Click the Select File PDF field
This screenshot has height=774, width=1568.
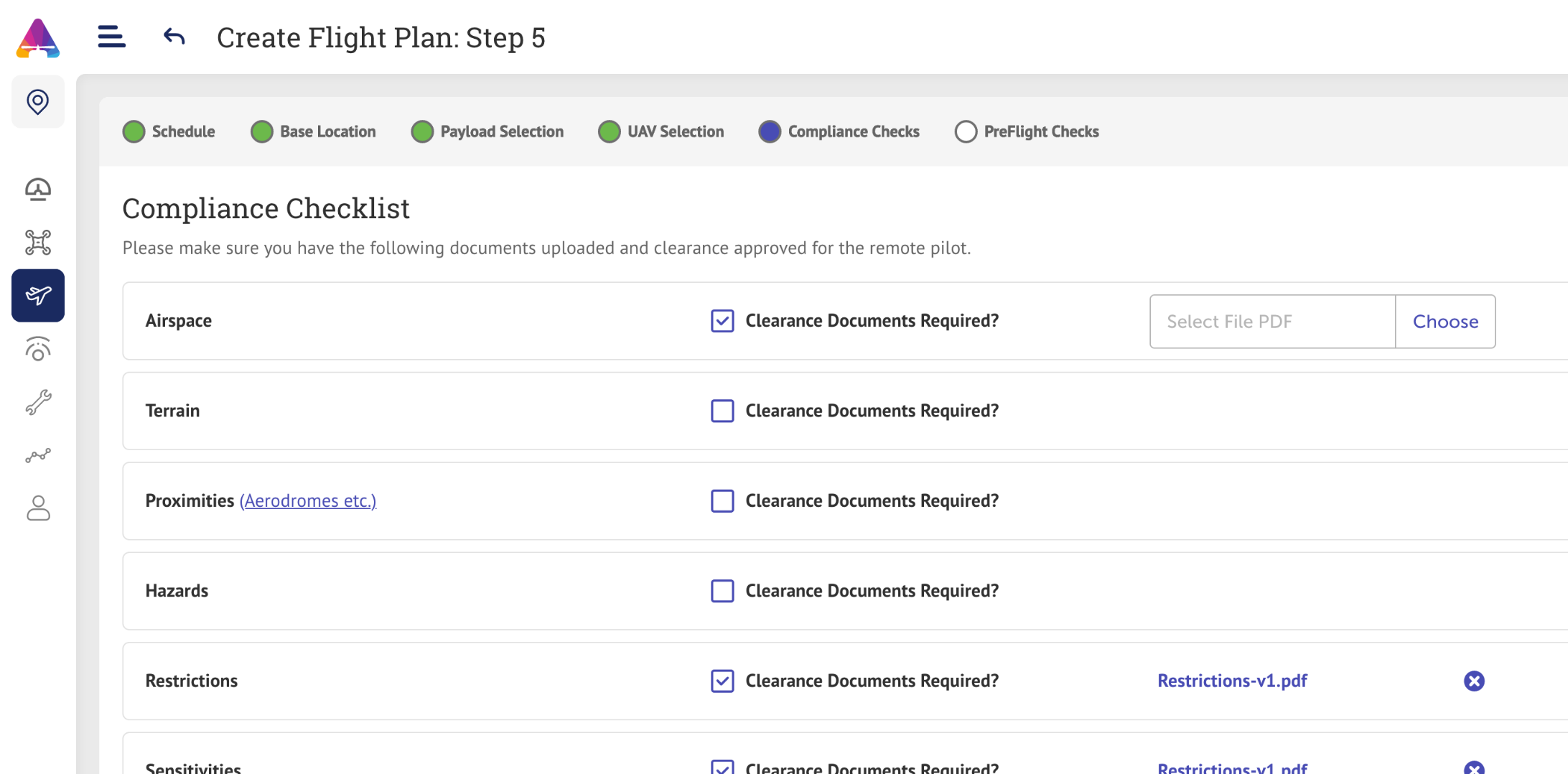(1272, 322)
